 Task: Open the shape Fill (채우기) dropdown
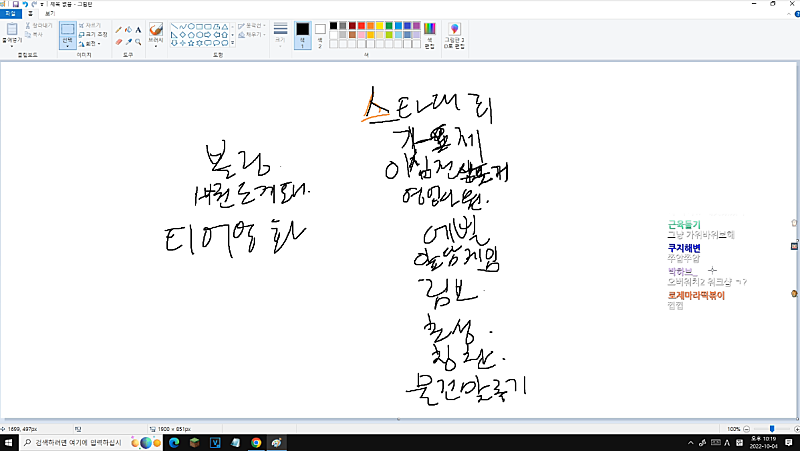click(x=252, y=35)
